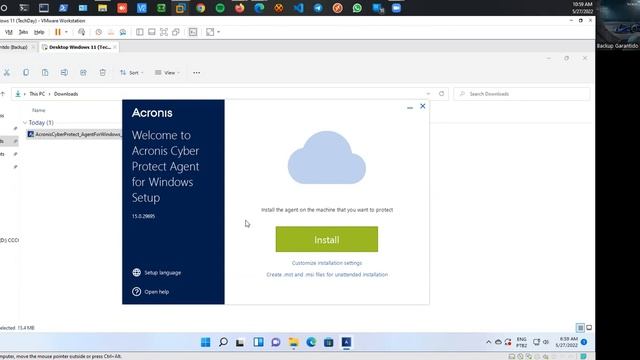Click ENG PTB2 language indicator
640x360 pixels.
click(x=521, y=342)
